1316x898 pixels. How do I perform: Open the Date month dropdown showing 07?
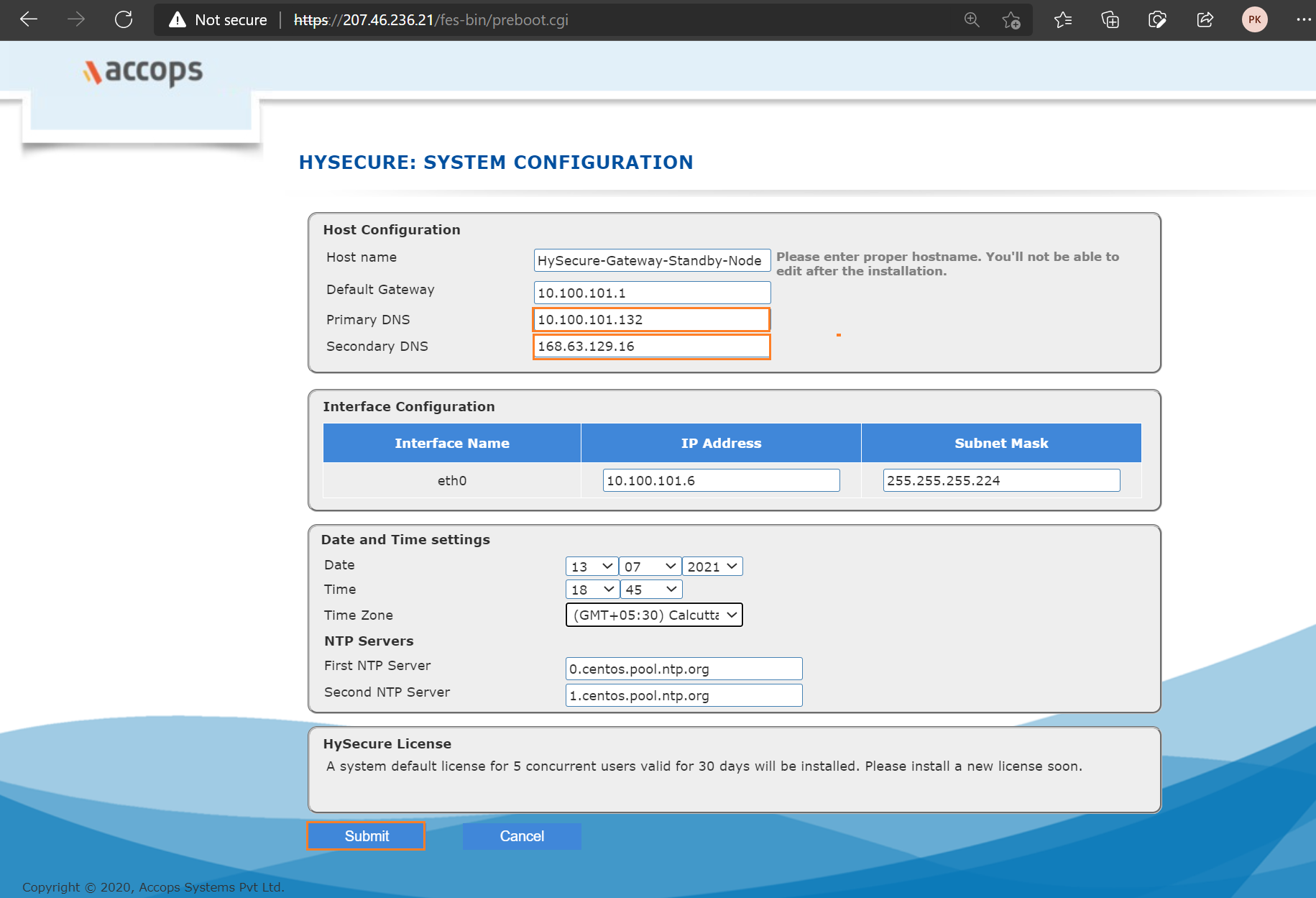tap(650, 567)
